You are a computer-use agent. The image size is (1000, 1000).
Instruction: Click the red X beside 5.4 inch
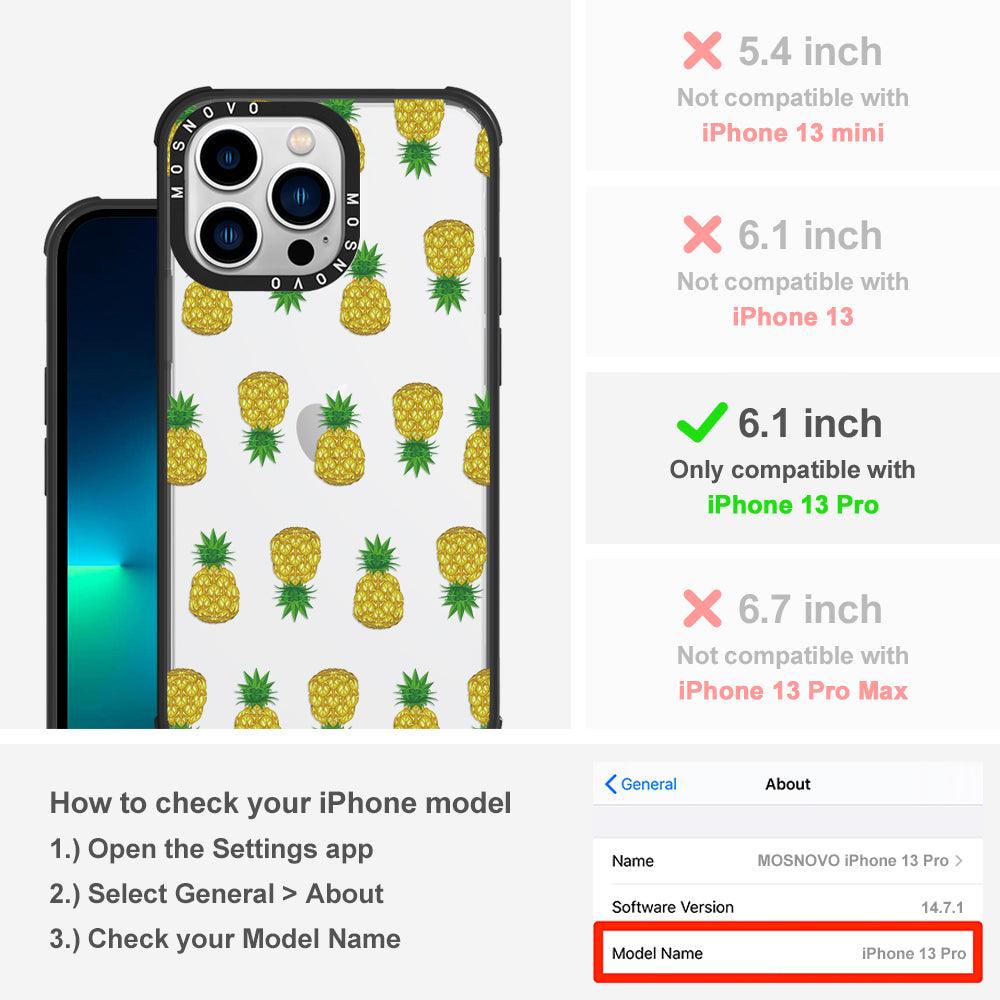click(x=702, y=50)
